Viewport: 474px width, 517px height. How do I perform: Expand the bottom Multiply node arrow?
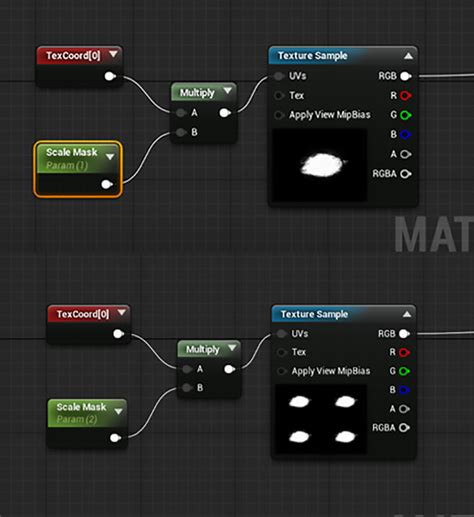(x=232, y=348)
